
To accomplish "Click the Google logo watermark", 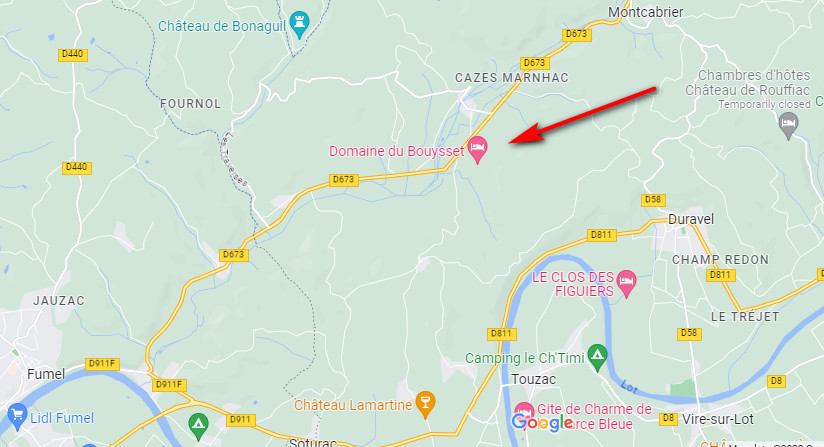I will pos(542,422).
